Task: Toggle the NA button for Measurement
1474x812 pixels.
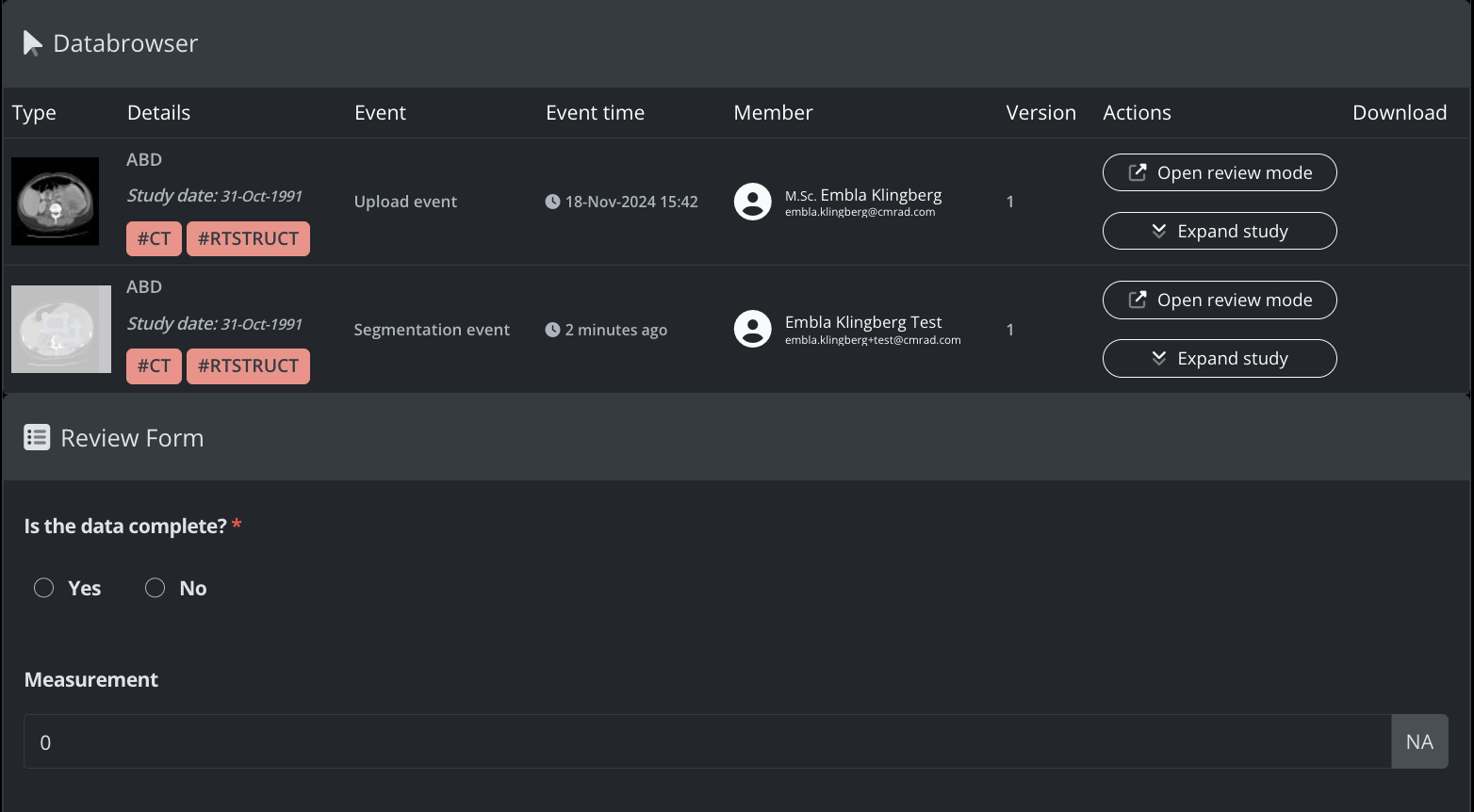Action: pyautogui.click(x=1418, y=741)
